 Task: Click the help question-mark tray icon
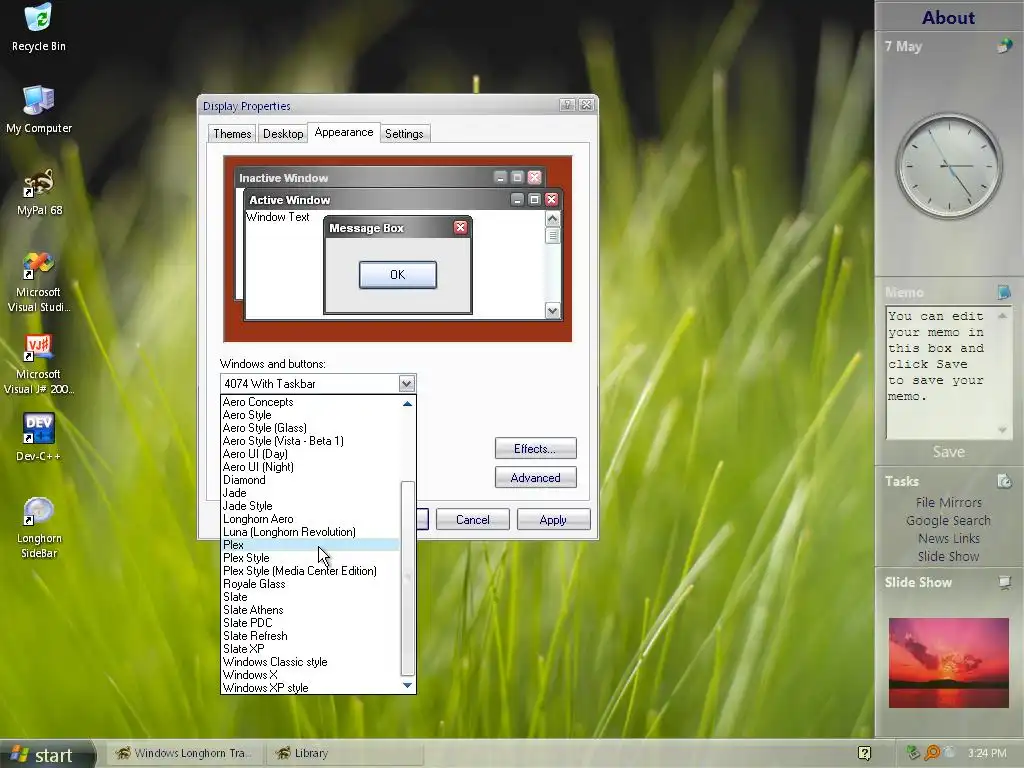pos(865,753)
